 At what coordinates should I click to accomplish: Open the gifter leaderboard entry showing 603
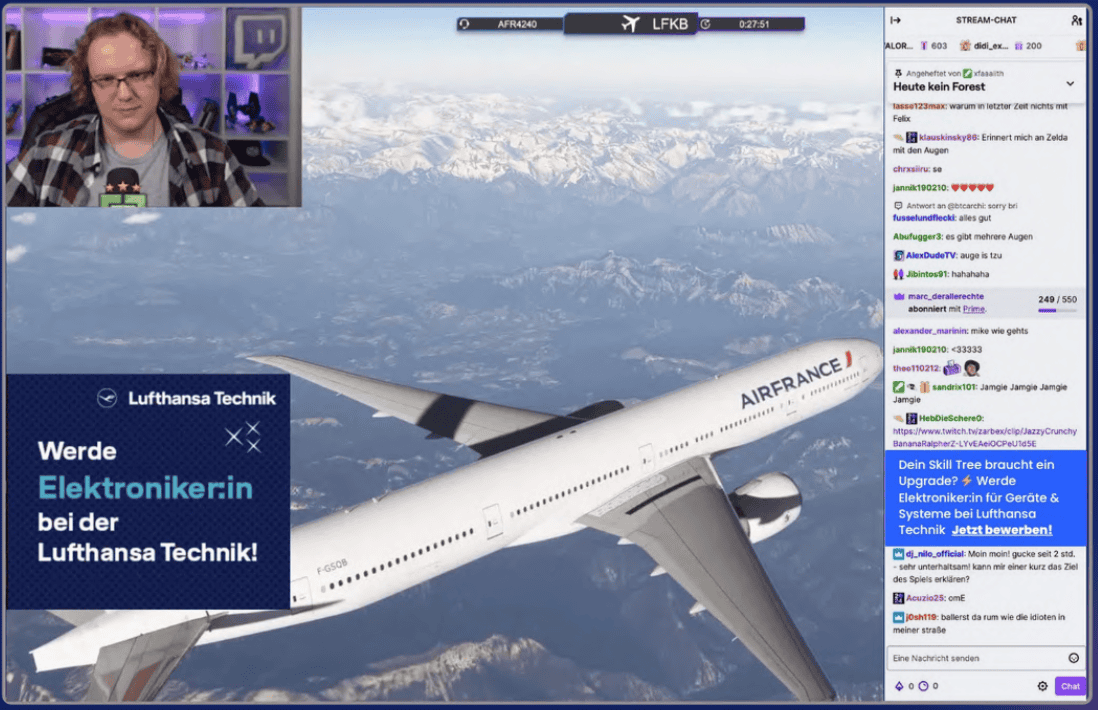933,46
